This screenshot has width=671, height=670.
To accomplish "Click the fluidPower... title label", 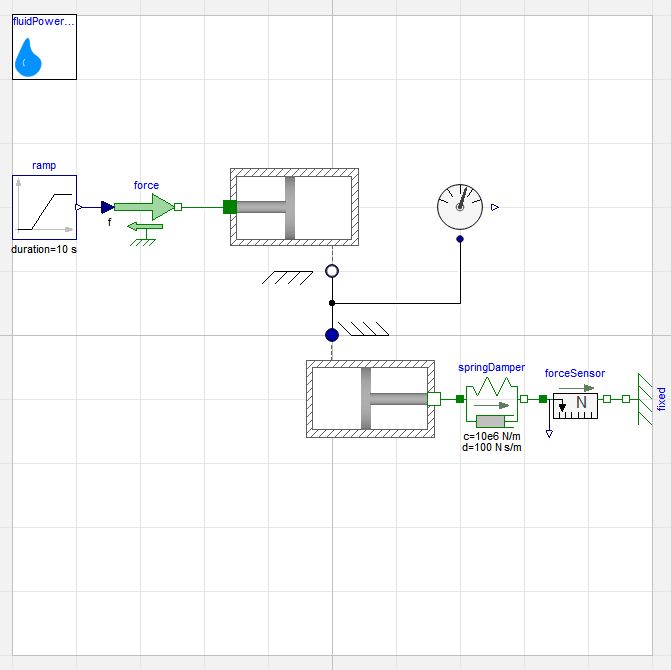I will click(x=44, y=21).
